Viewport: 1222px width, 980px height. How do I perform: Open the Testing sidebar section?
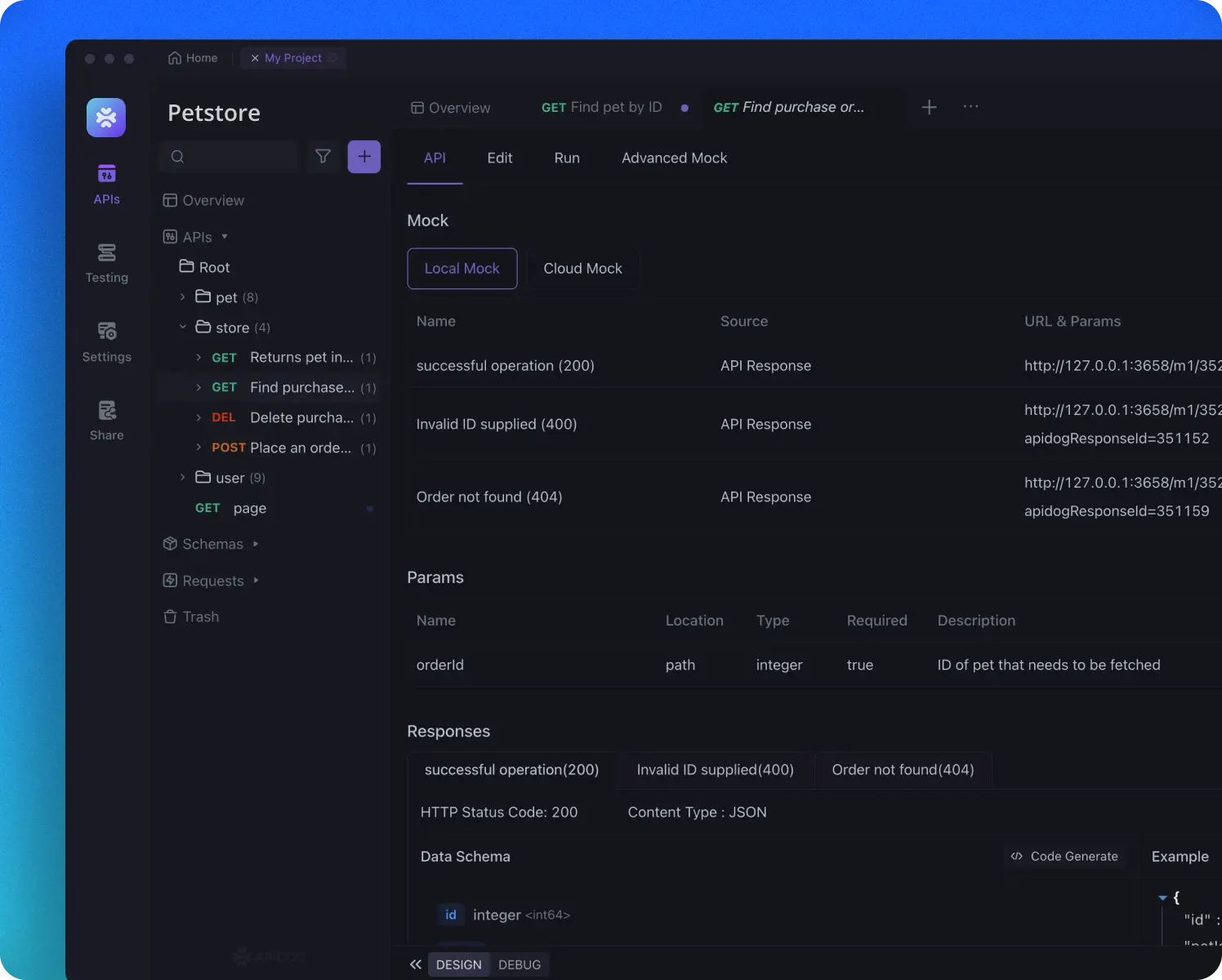[106, 263]
